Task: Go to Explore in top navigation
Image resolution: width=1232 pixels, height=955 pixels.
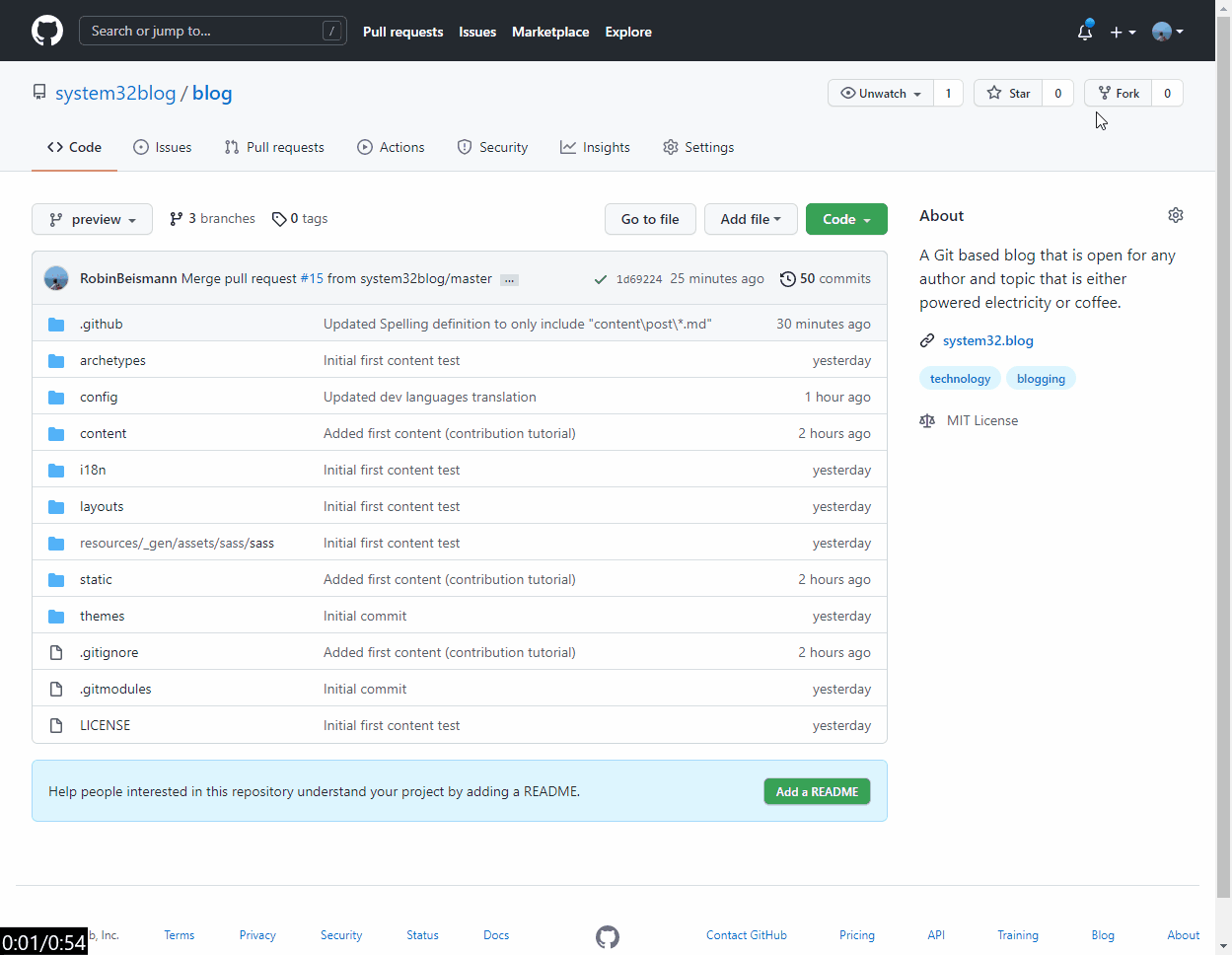Action: coord(628,32)
